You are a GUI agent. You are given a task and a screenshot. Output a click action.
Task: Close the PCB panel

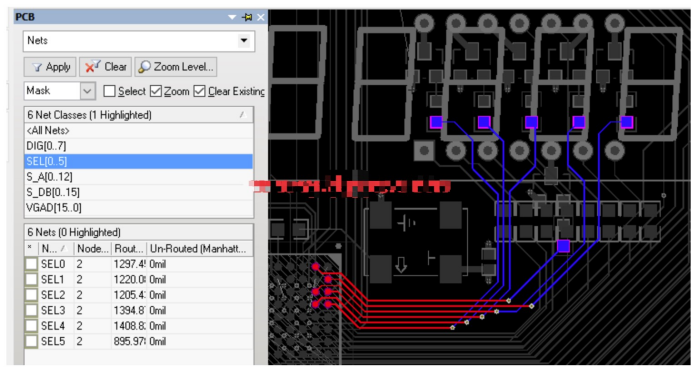261,17
